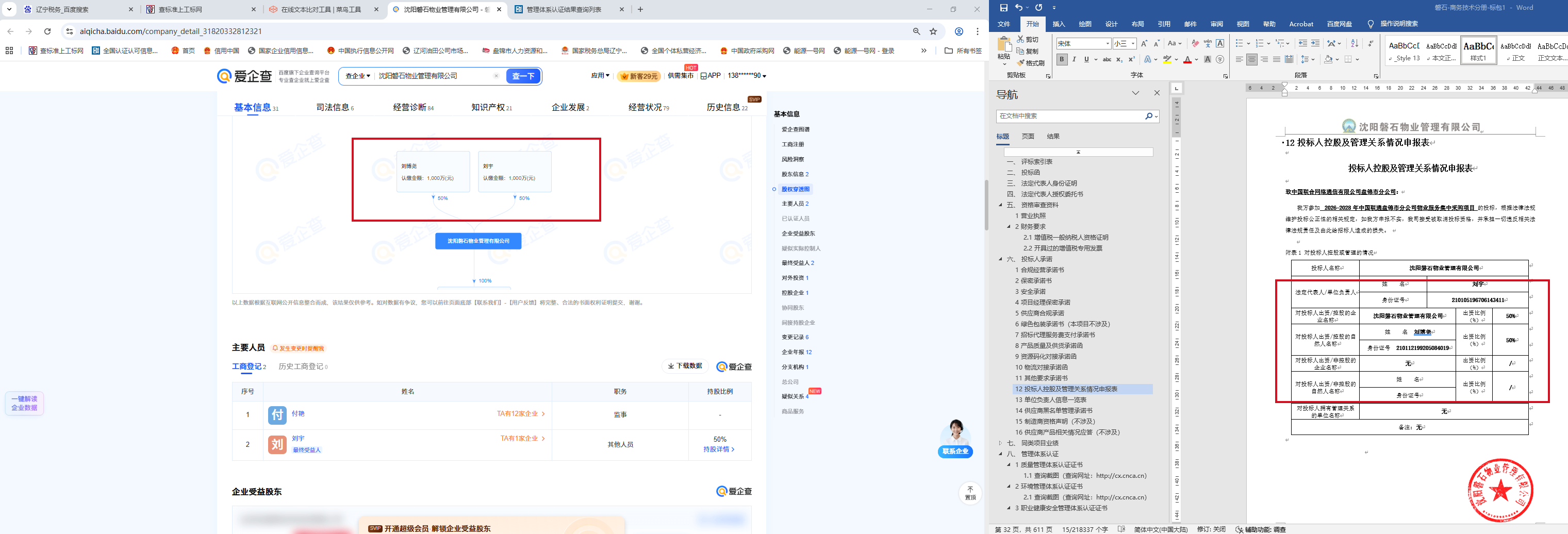Open 付艳 person link
This screenshot has height=534, width=1568.
(298, 413)
